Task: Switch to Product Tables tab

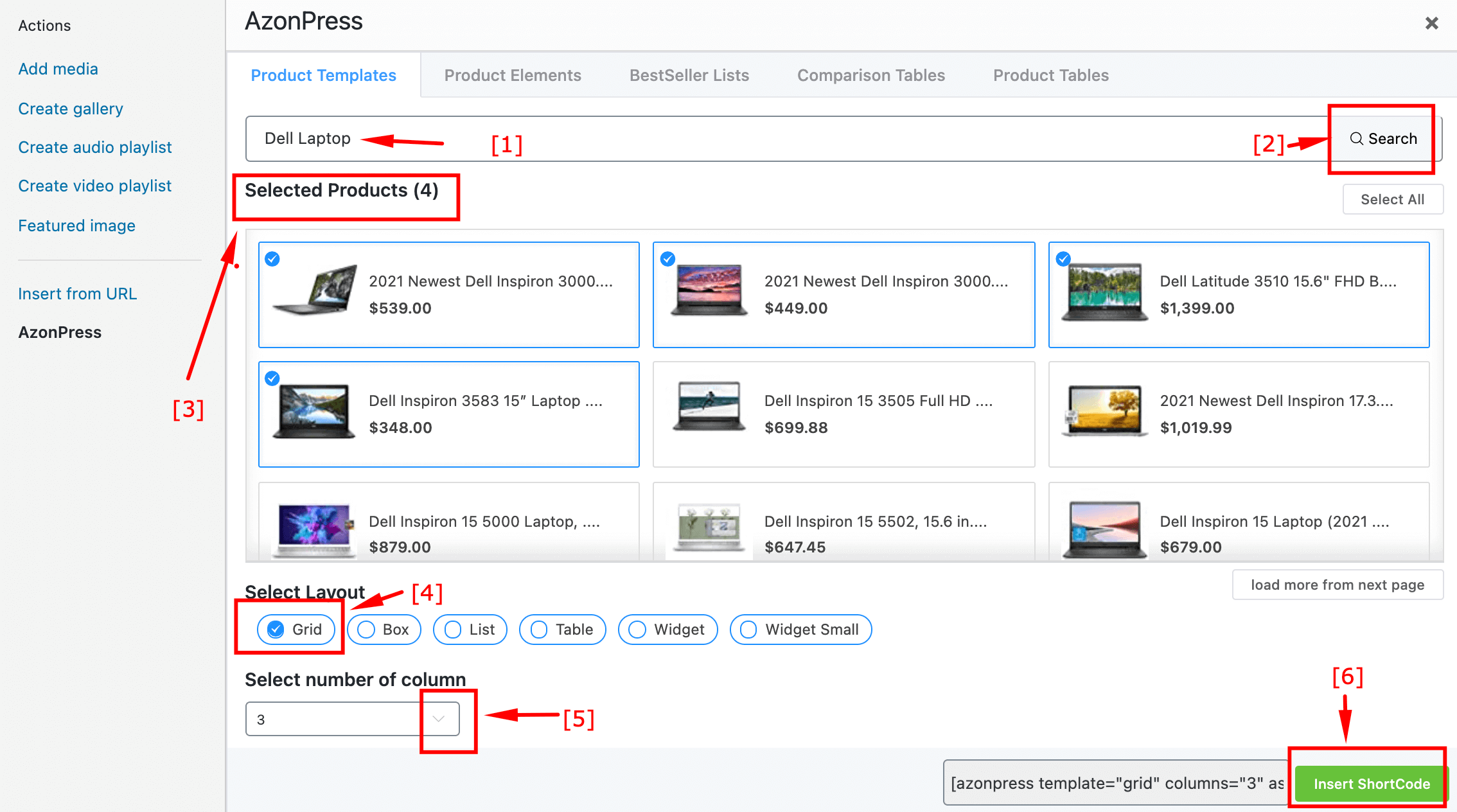Action: (1051, 75)
